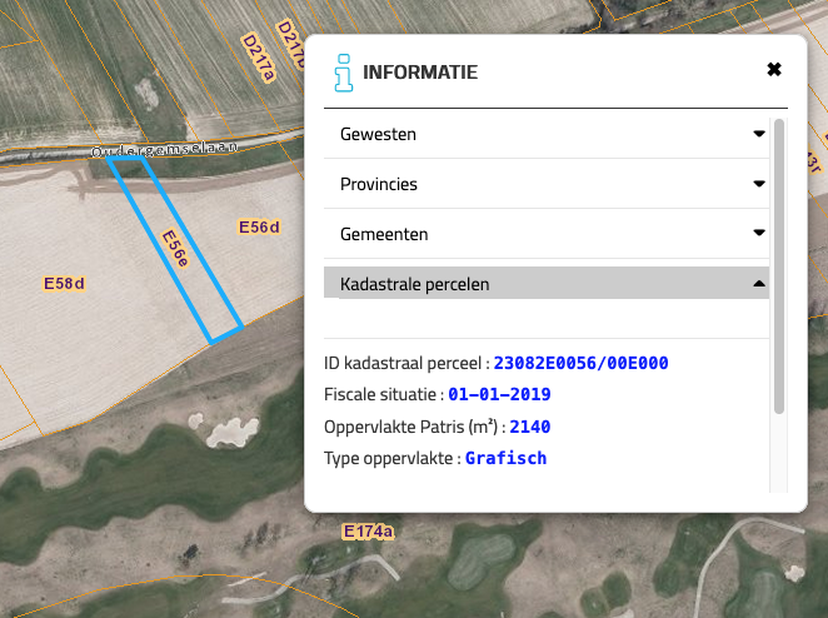Click parcel ID 23082E0056/00E000

[x=581, y=363]
